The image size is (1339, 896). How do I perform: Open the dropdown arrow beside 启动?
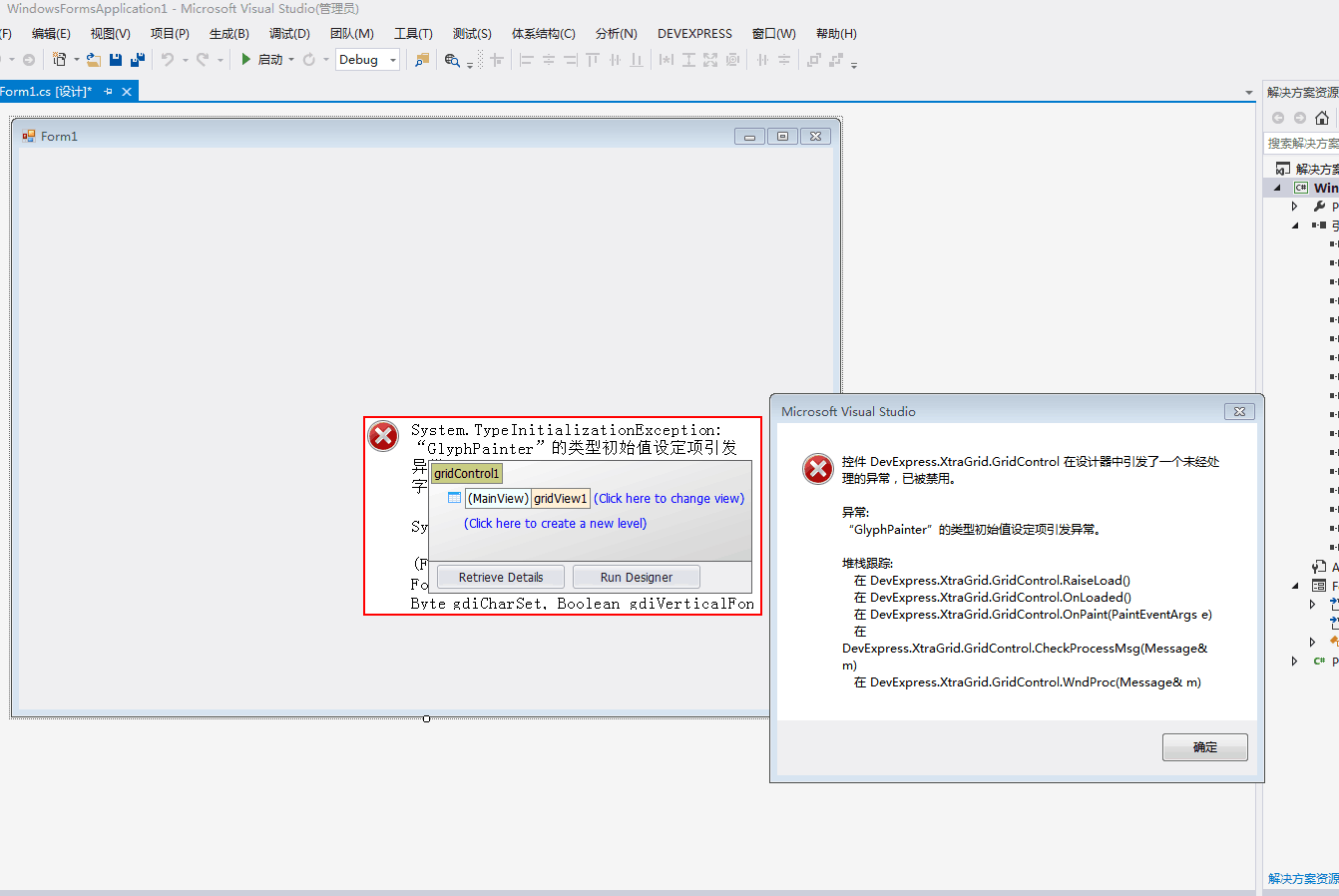tap(291, 60)
